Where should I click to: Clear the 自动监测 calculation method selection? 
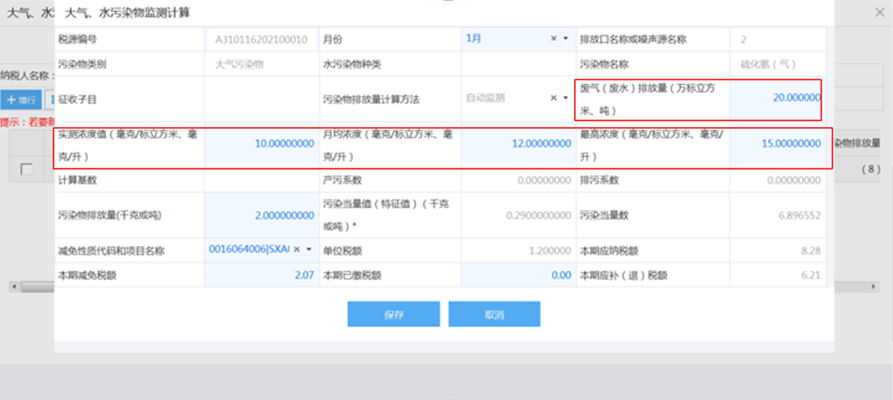tap(553, 98)
